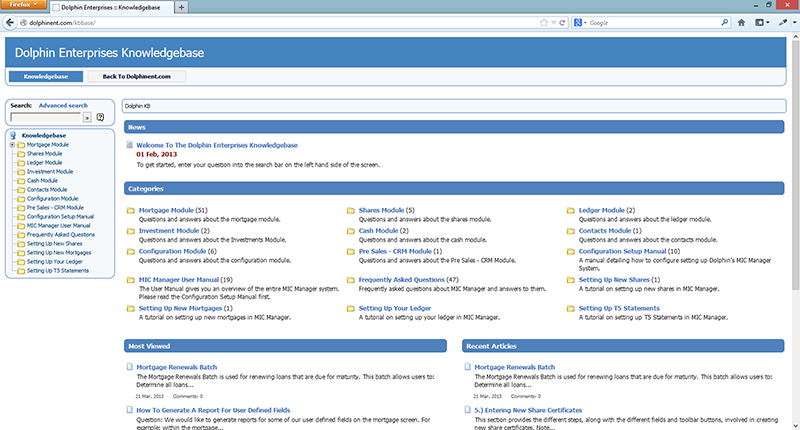The height and width of the screenshot is (430, 800).
Task: Open the browser new tab plus button
Action: [181, 7]
